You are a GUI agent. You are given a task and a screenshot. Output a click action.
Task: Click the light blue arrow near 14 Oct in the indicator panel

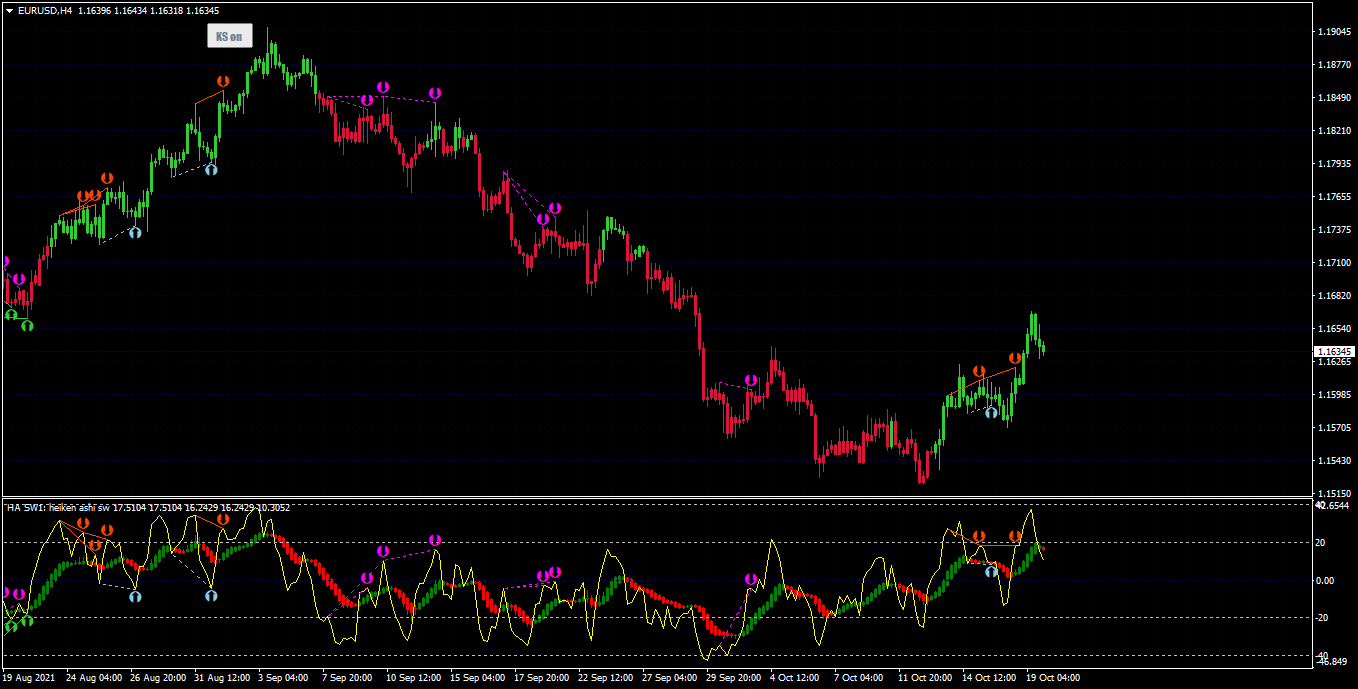point(991,572)
